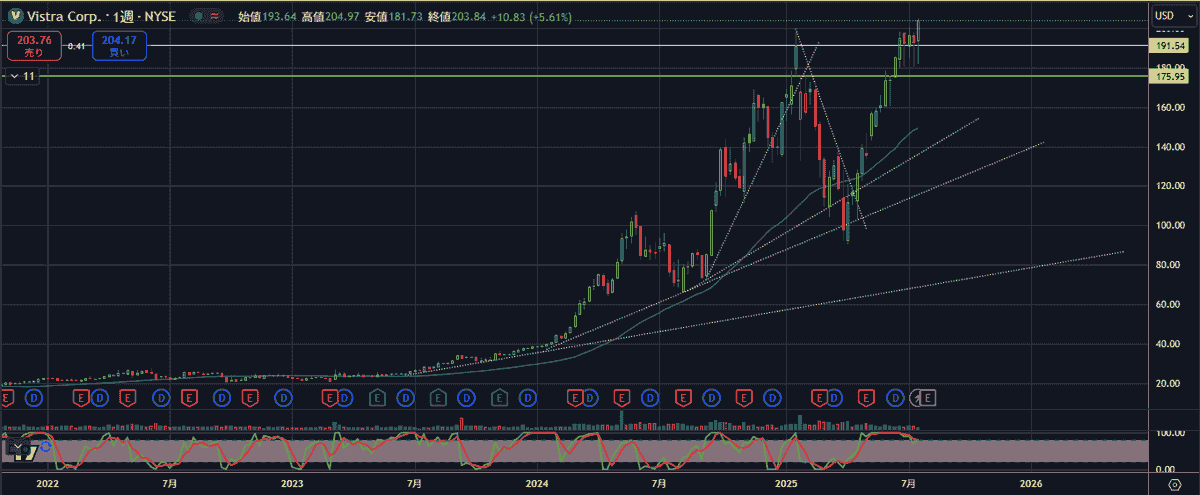Click the 203.76 sell button
Screen dimensions: 1200x495
pos(33,46)
